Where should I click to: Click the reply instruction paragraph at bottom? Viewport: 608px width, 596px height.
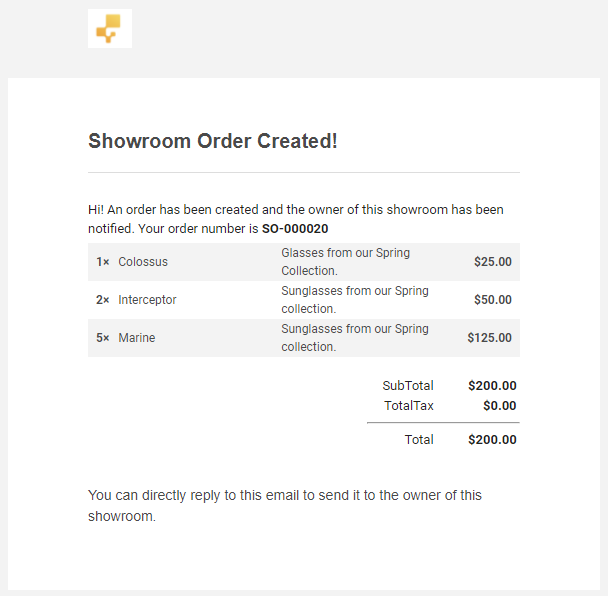285,506
